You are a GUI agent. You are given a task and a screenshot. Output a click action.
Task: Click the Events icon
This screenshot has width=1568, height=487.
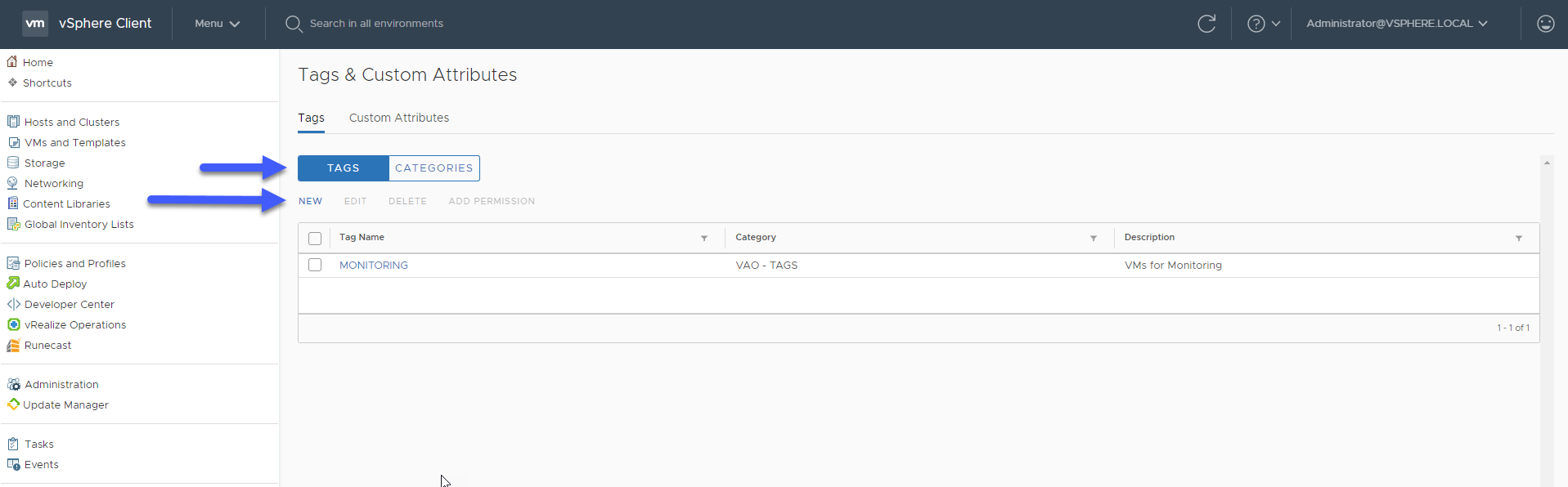click(x=13, y=464)
